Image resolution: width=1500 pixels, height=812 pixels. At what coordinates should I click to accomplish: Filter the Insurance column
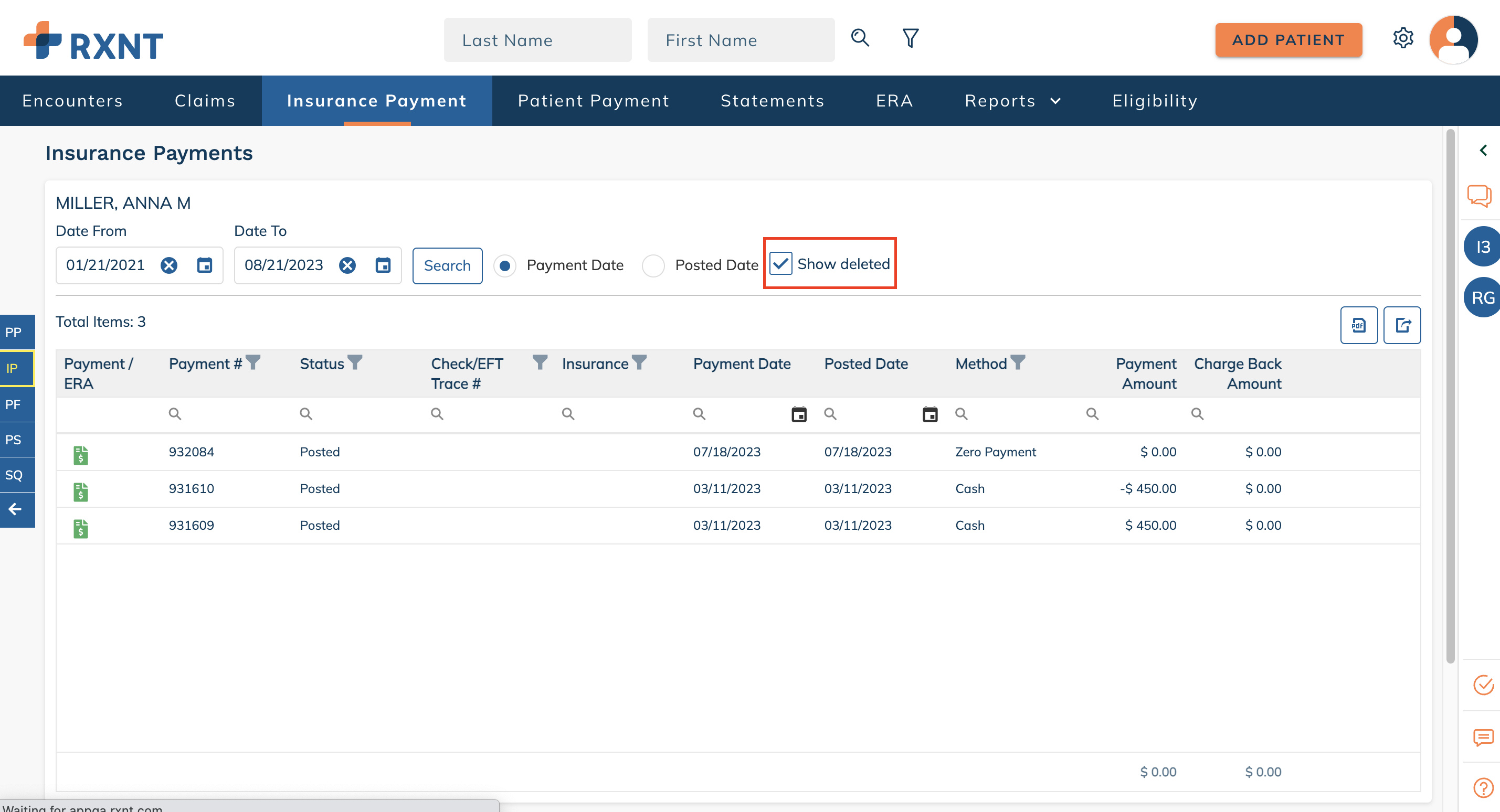click(639, 362)
